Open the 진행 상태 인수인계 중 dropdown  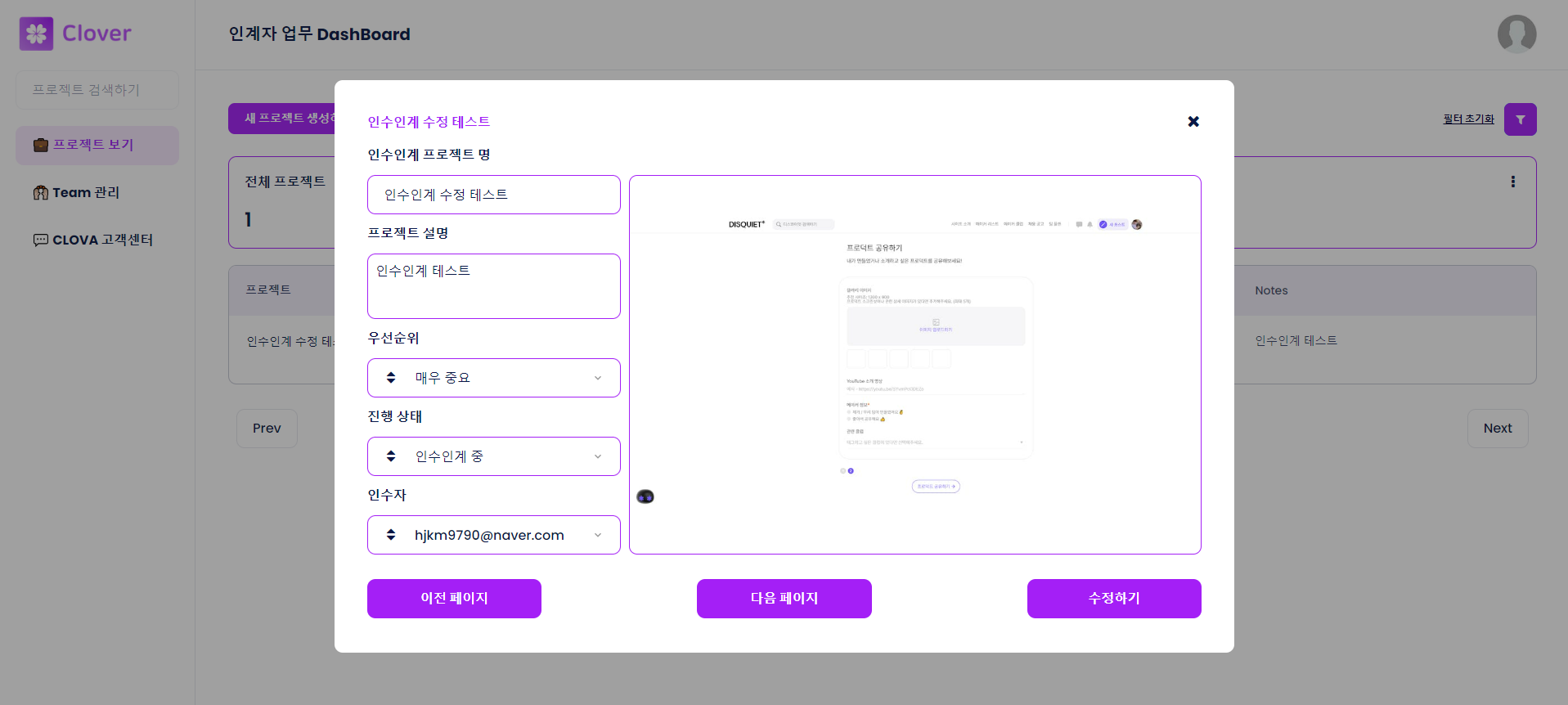(x=494, y=456)
